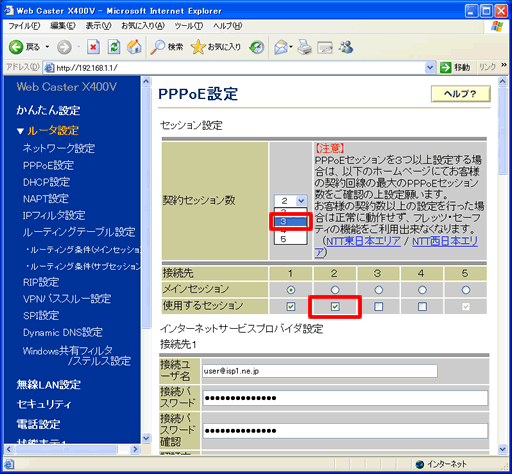Click the page icon in address bar
This screenshot has width=512, height=474.
(x=49, y=68)
